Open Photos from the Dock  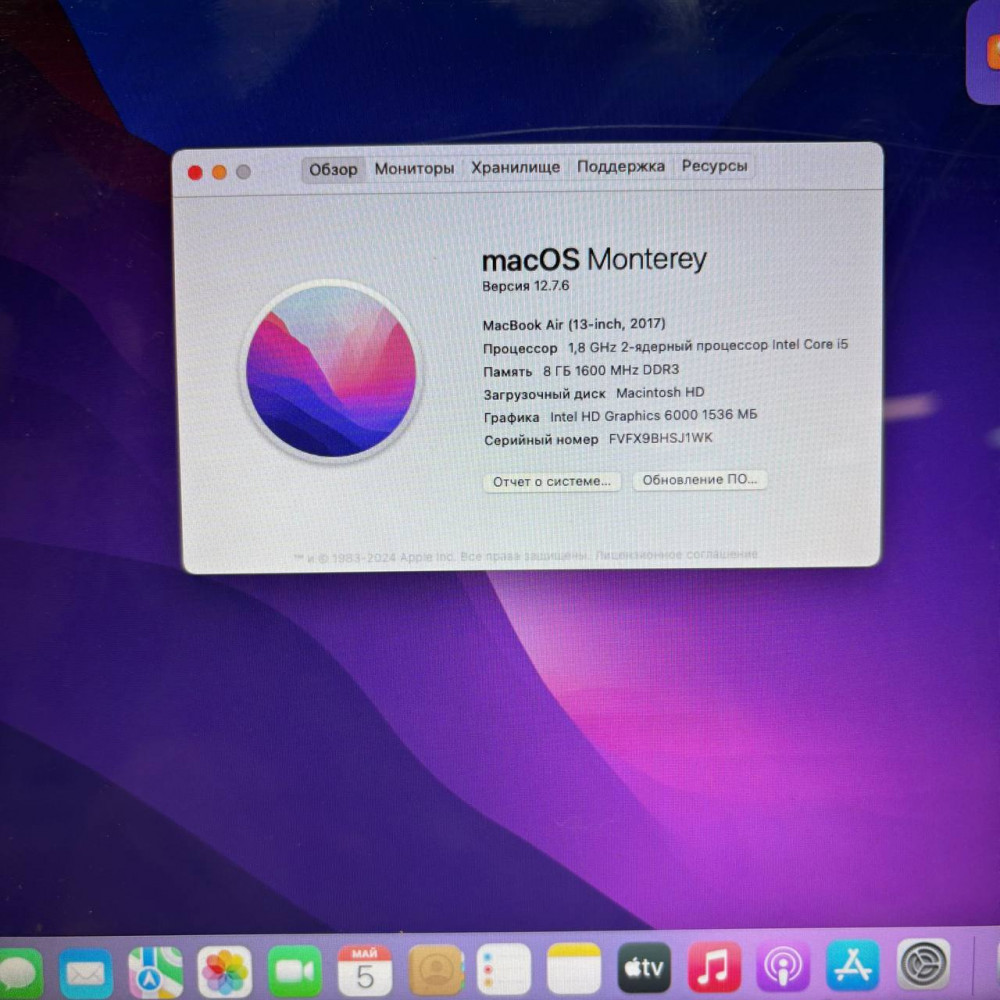pos(224,971)
